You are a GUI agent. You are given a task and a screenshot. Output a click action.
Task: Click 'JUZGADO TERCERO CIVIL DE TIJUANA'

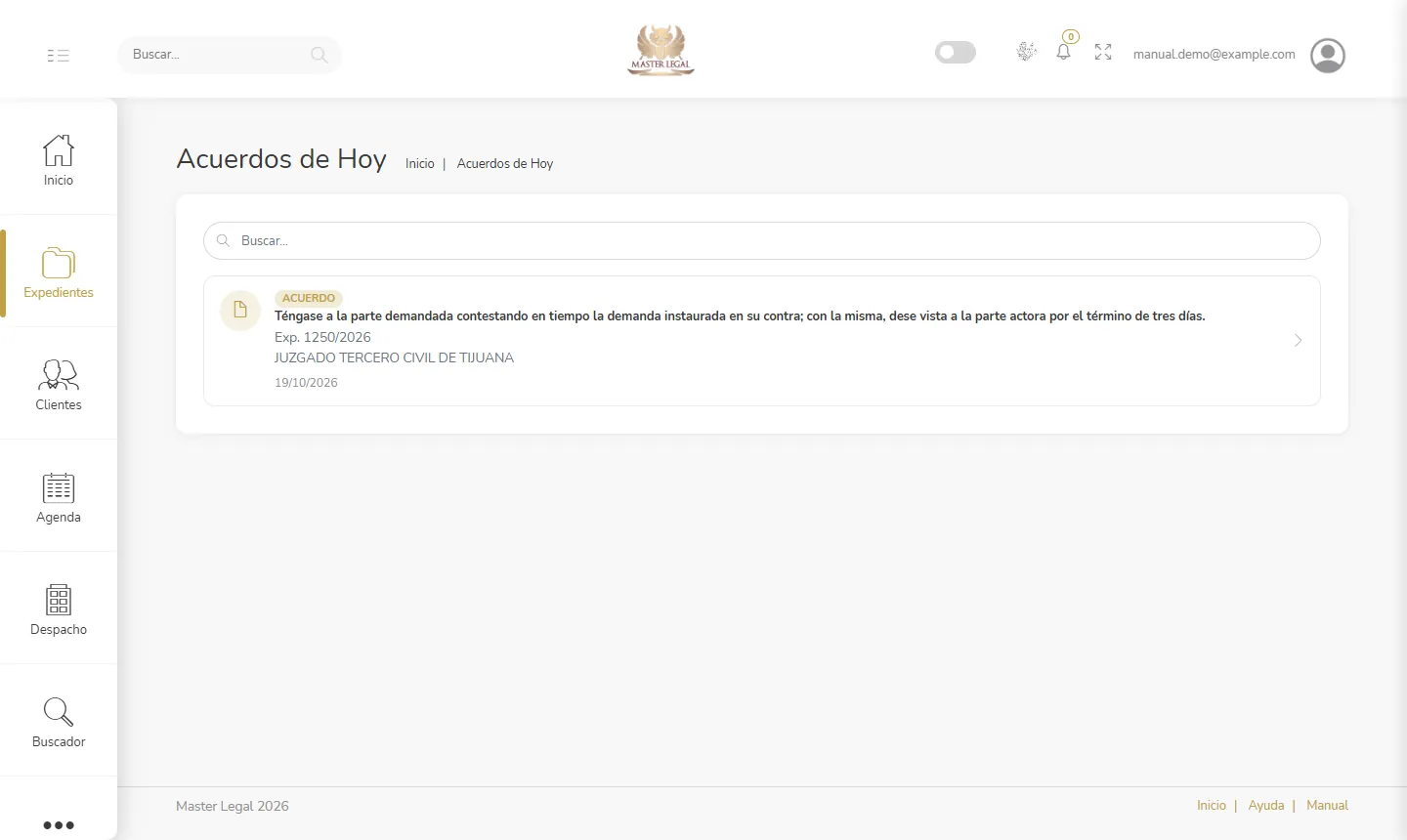394,357
